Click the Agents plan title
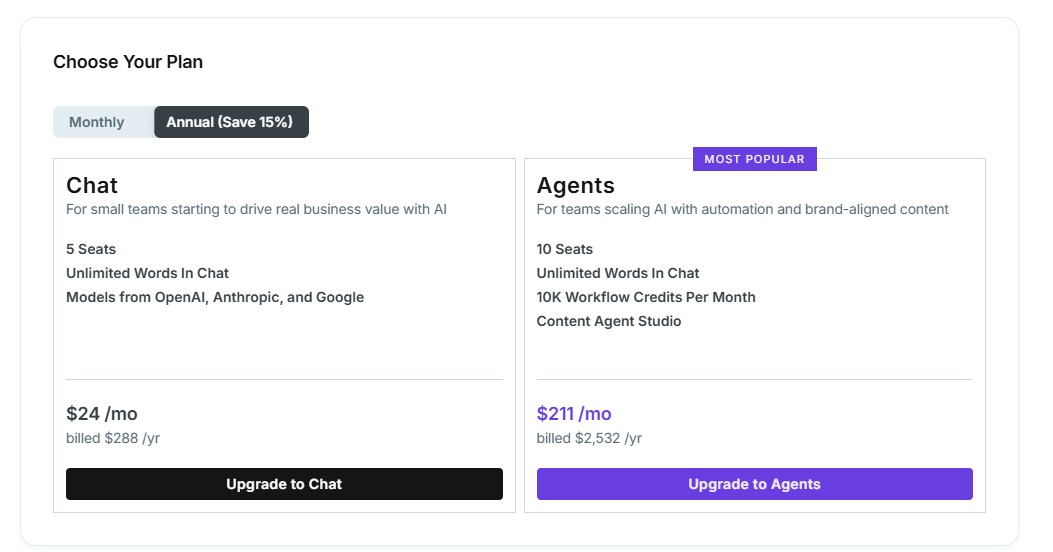 point(575,185)
